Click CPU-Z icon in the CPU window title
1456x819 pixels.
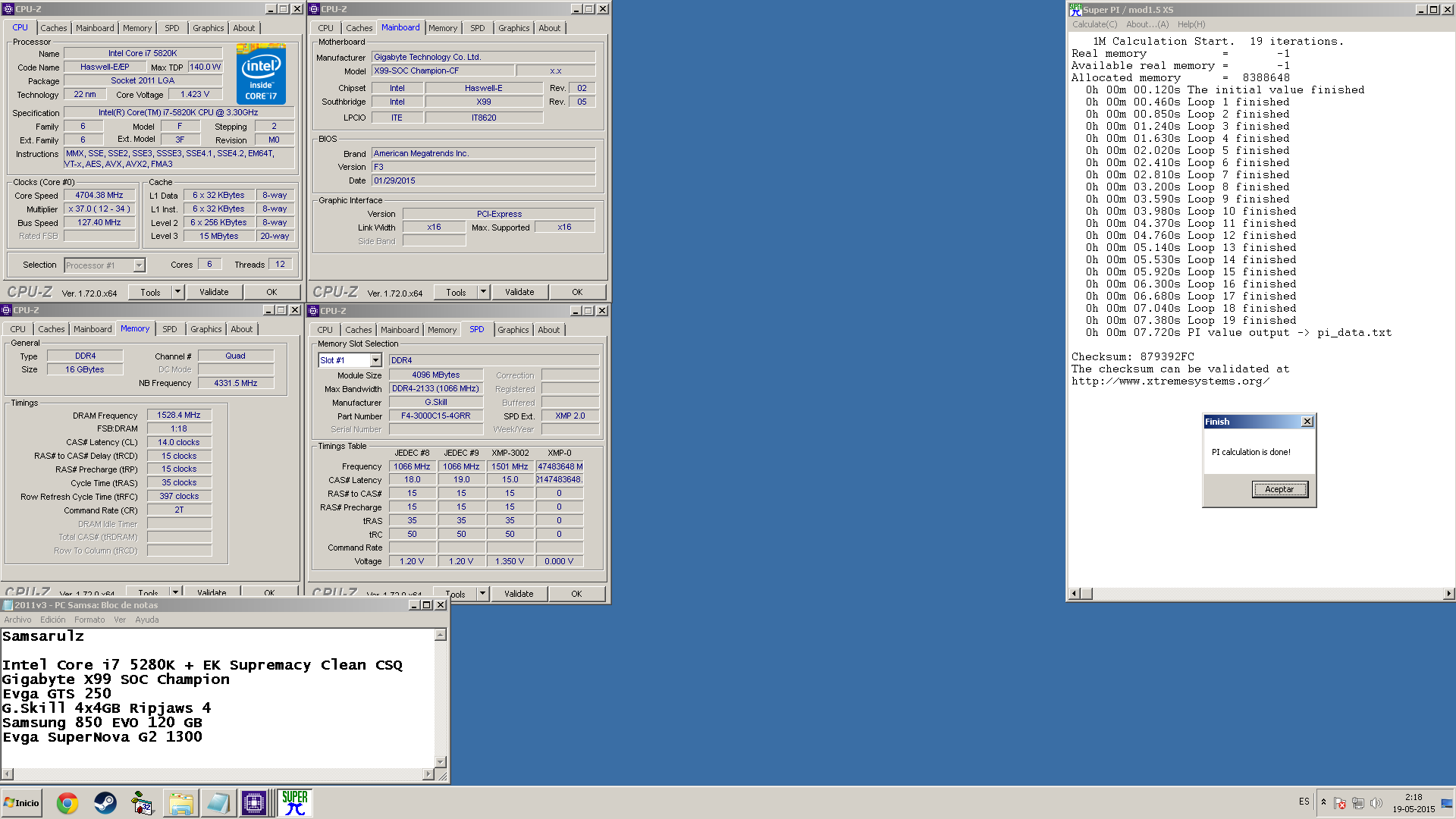8,9
